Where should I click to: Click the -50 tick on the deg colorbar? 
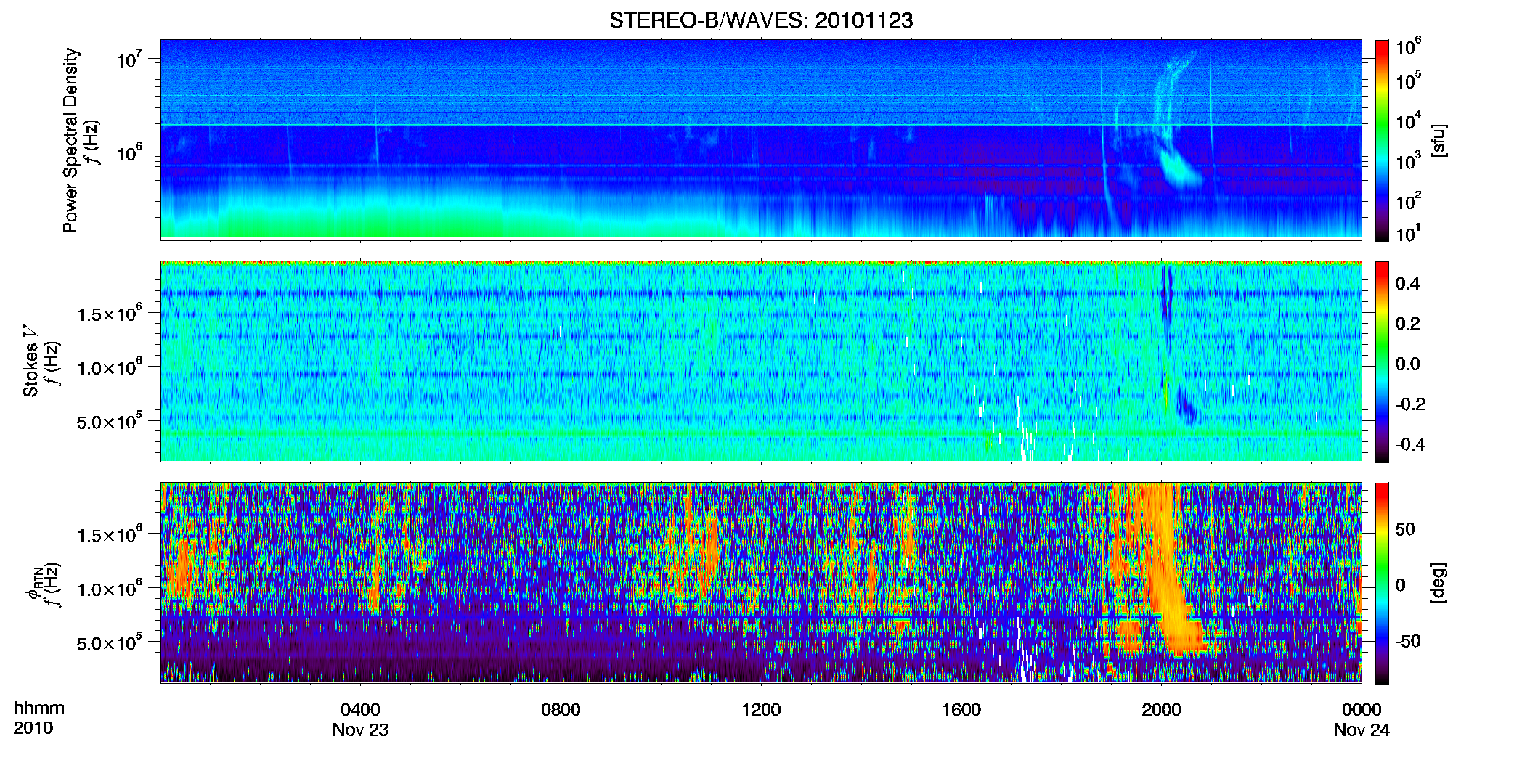pos(1408,641)
